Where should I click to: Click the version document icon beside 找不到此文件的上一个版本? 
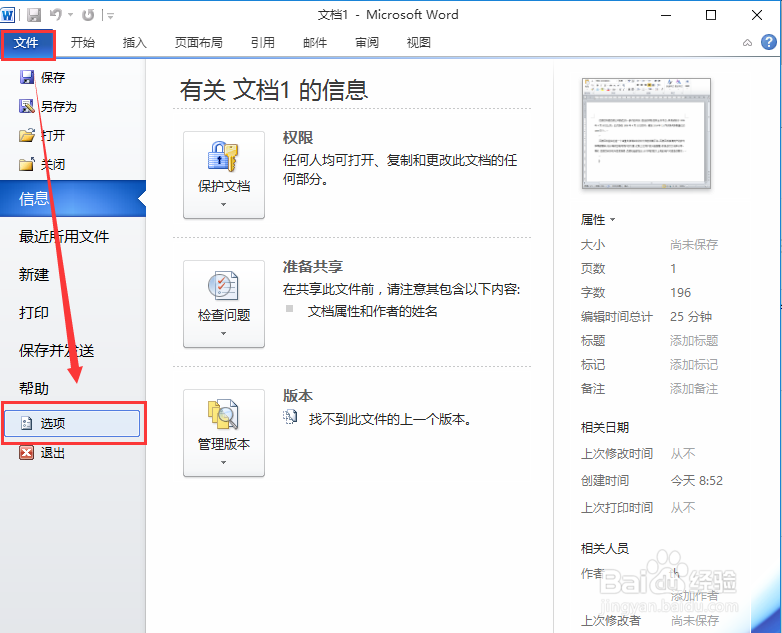[x=290, y=417]
